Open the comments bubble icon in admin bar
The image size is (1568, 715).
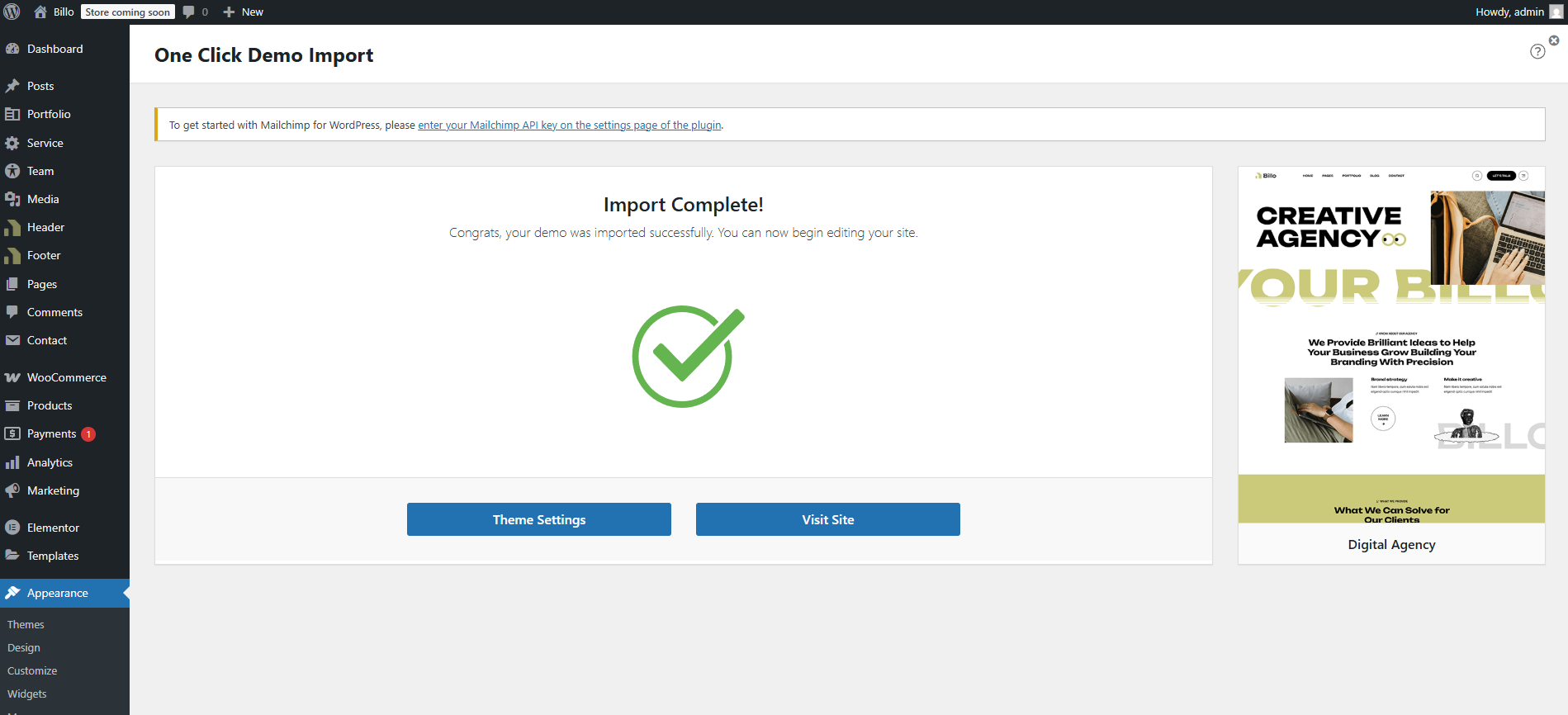189,12
